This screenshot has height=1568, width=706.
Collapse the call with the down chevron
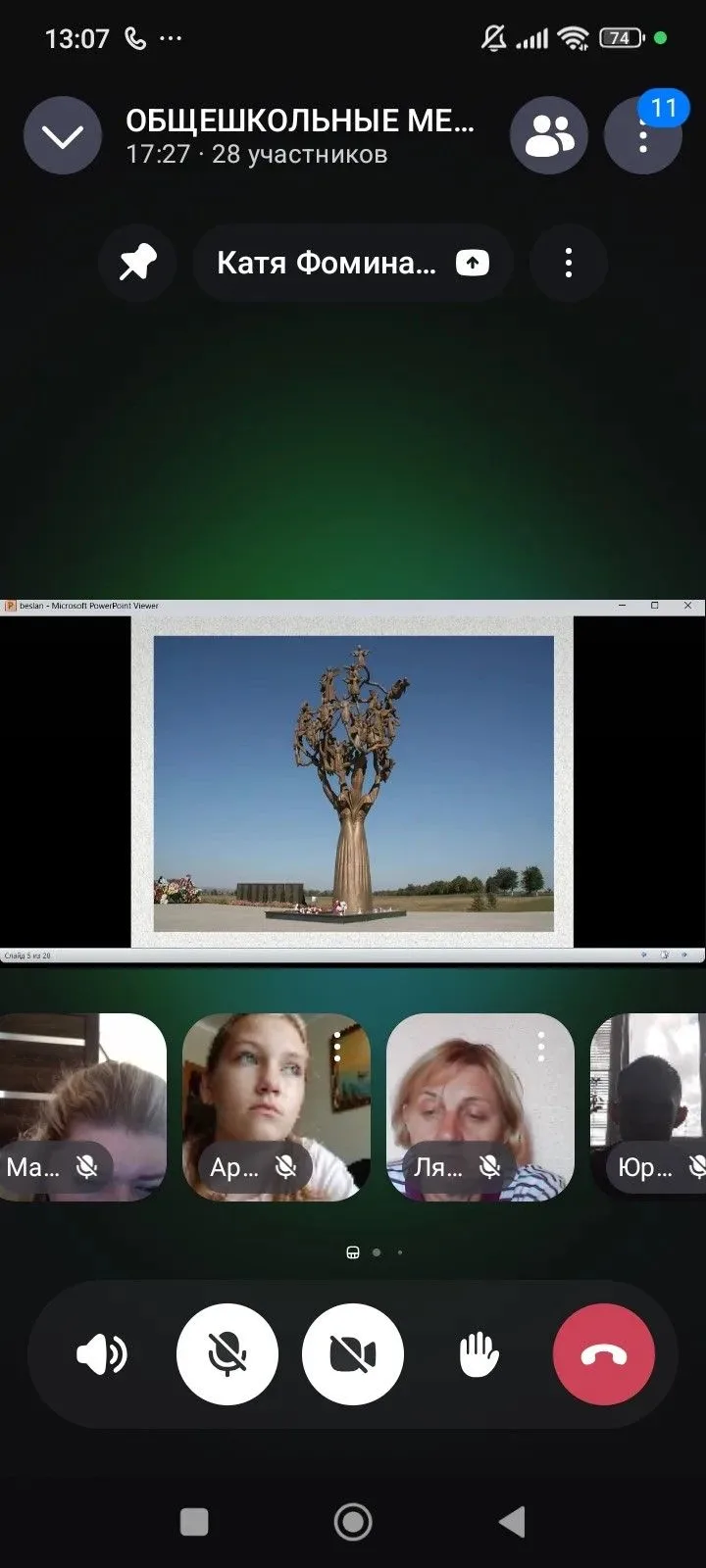[63, 136]
